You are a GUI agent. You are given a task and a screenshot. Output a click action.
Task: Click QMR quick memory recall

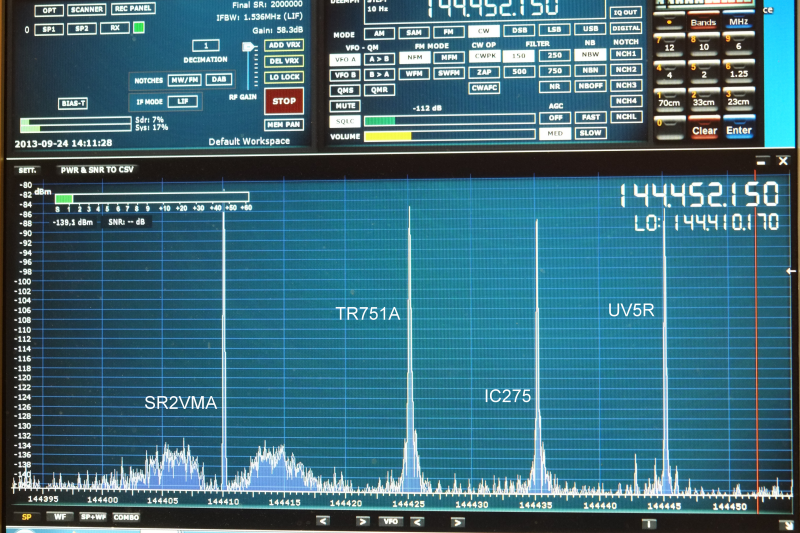tap(379, 90)
